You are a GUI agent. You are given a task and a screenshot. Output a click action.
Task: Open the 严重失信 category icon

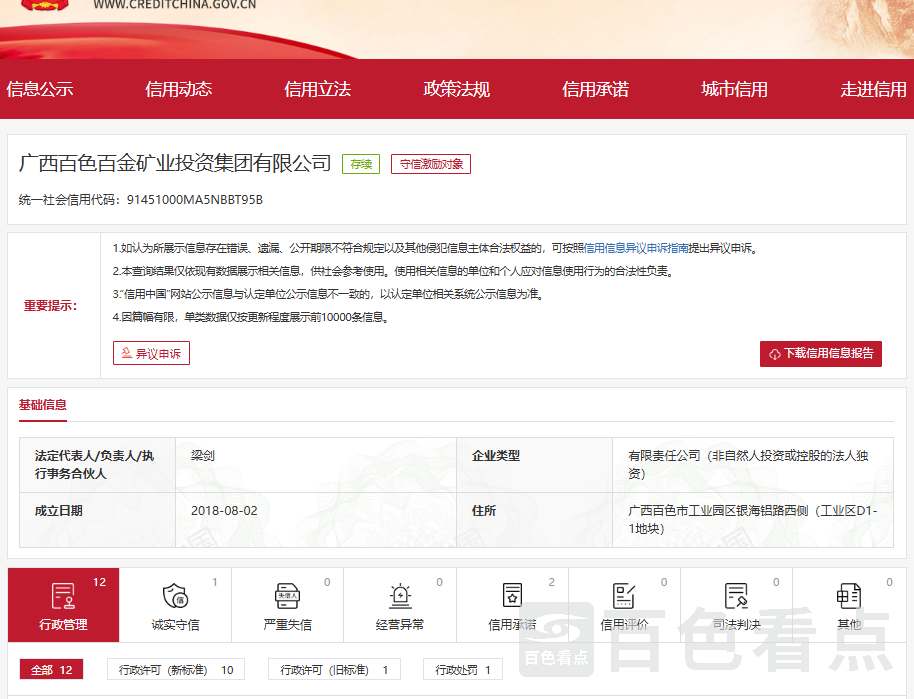(287, 596)
